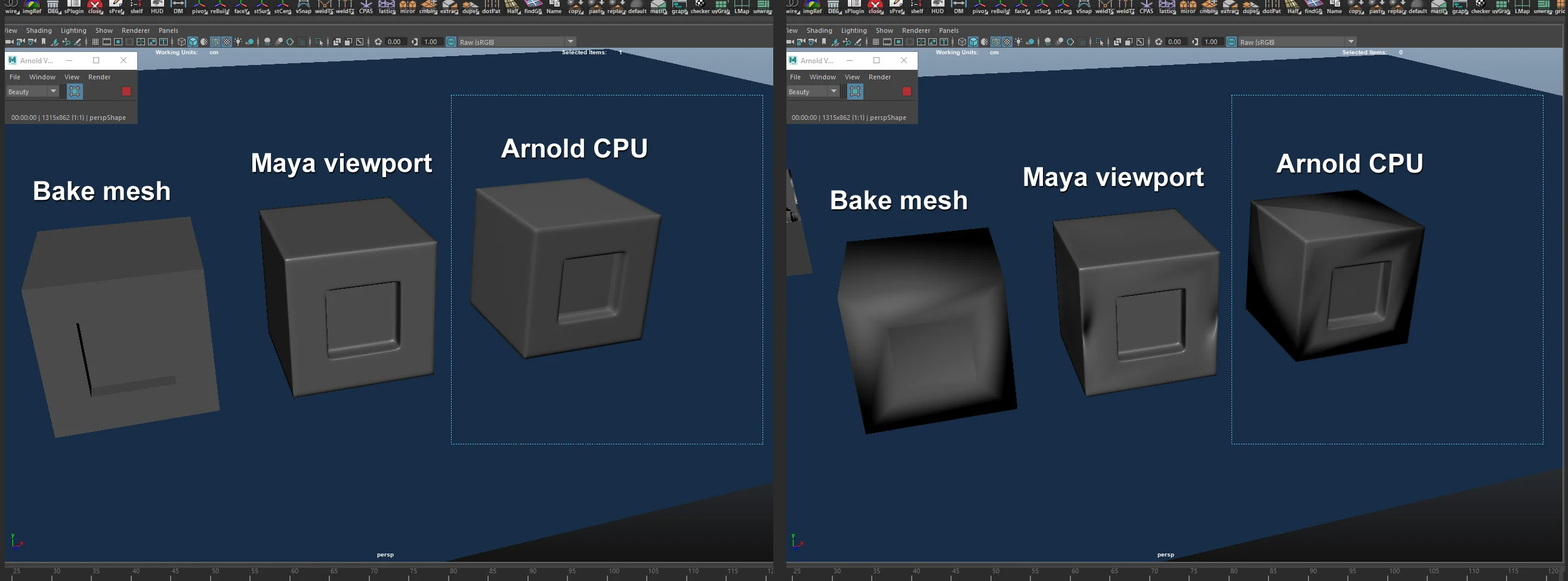Open Beauty AOV dropdown in right Arnold window
Screen dimensions: 1568x581
(x=813, y=91)
